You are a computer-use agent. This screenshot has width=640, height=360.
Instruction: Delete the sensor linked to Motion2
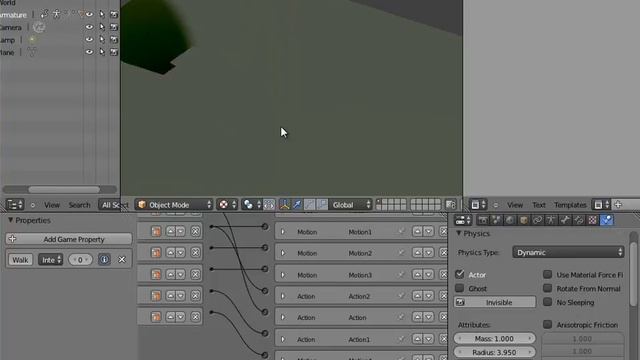[x=196, y=253]
